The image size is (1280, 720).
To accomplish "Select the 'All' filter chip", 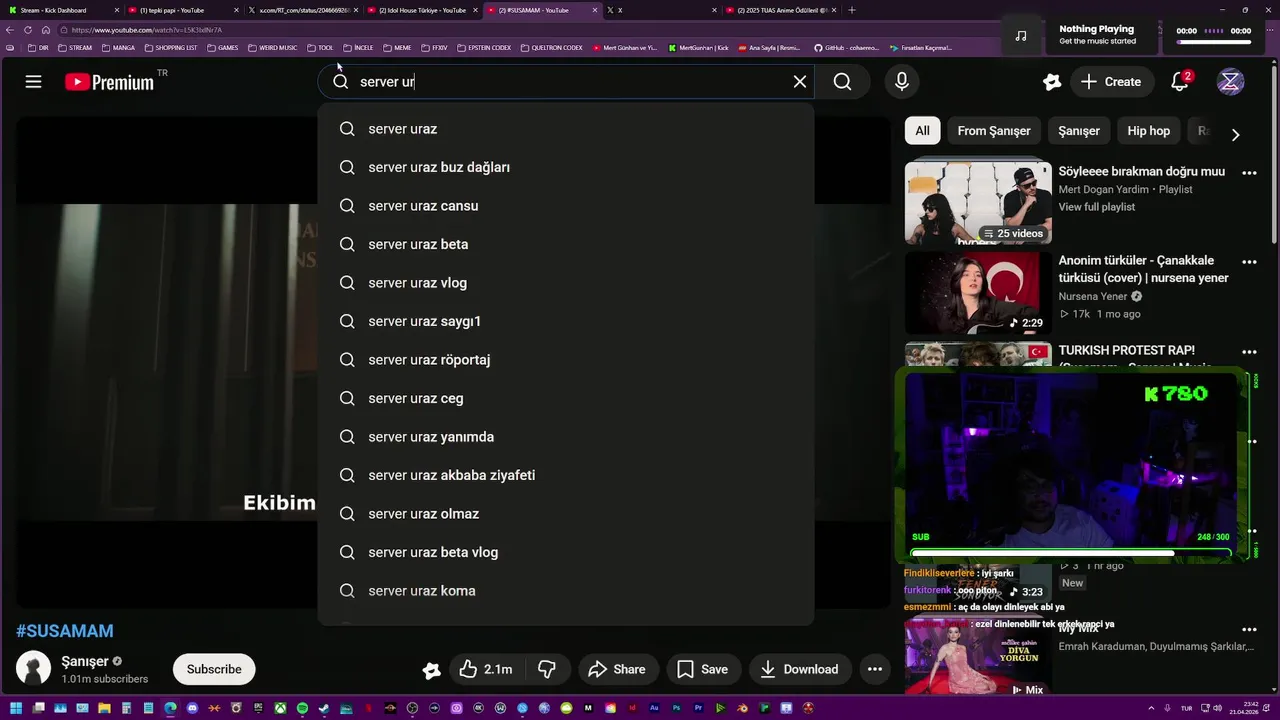I will 922,131.
